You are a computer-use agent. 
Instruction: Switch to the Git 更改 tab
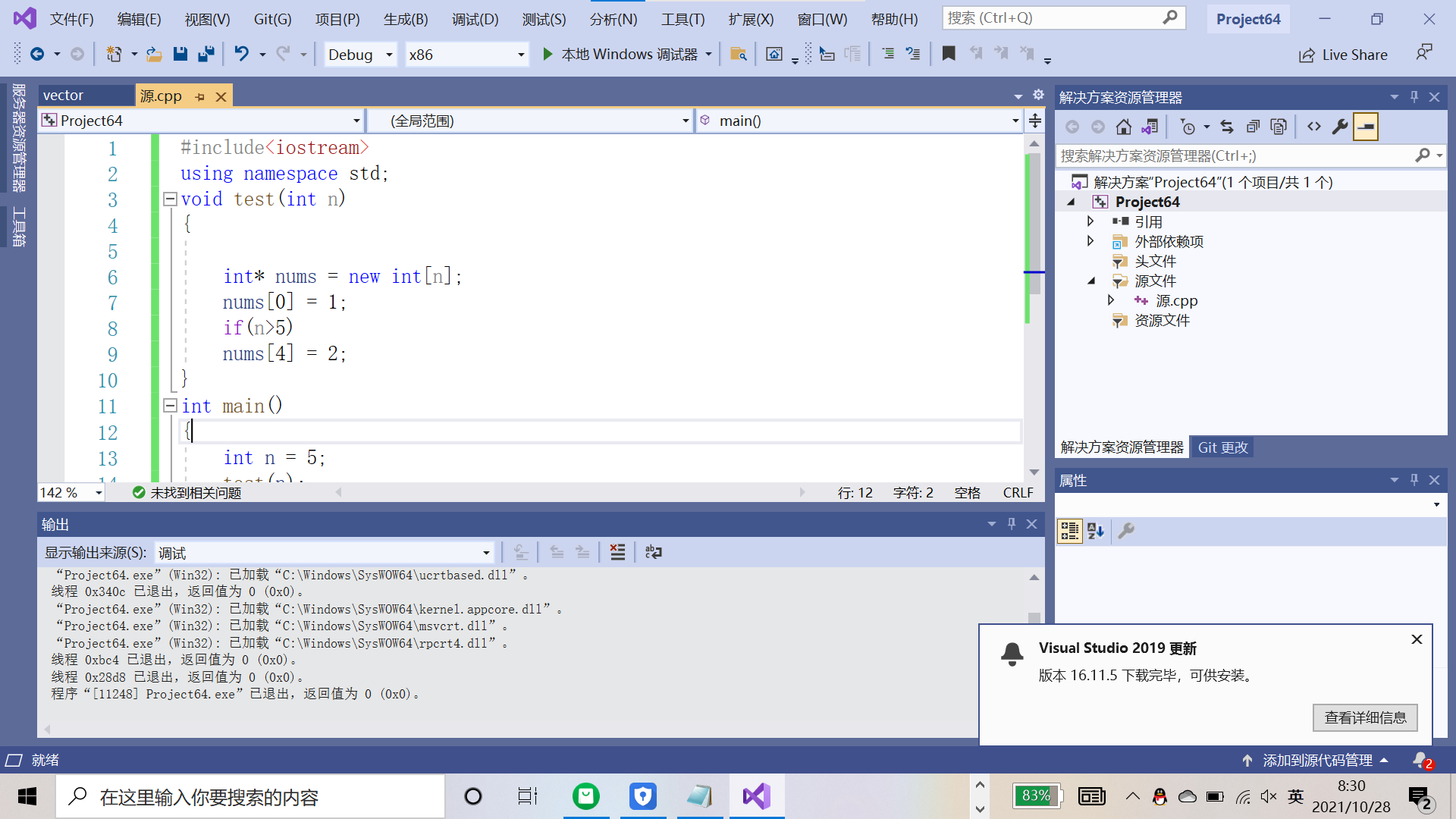[x=1222, y=447]
